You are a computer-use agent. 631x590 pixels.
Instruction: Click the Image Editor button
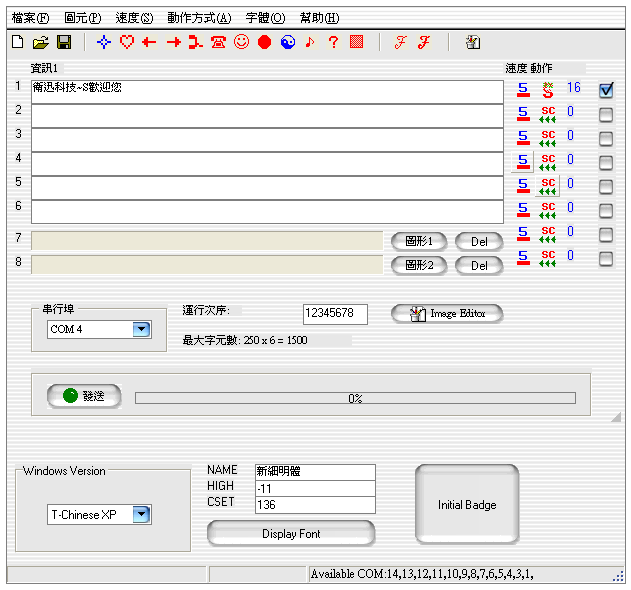click(447, 314)
